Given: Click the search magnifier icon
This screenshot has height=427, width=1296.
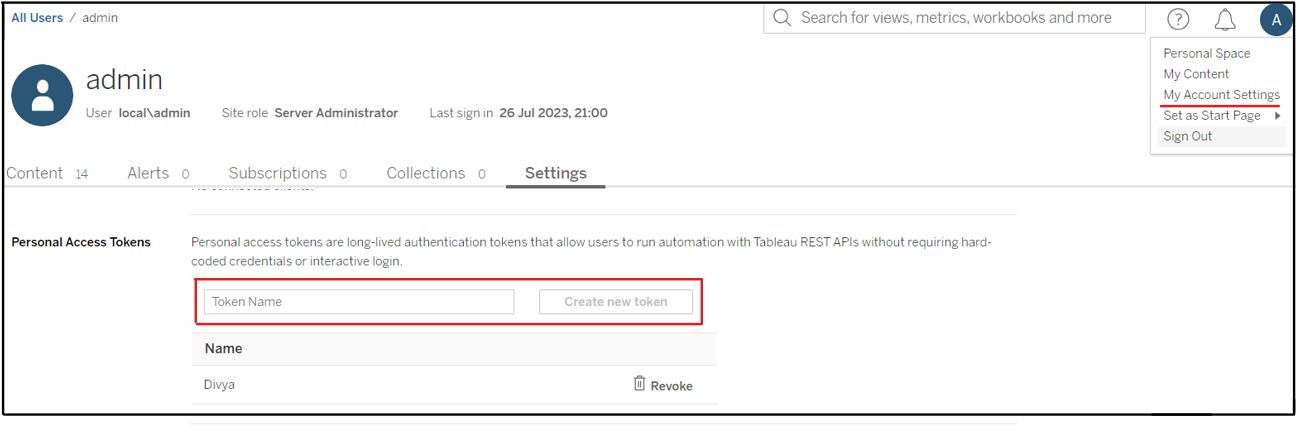Looking at the screenshot, I should 782,18.
